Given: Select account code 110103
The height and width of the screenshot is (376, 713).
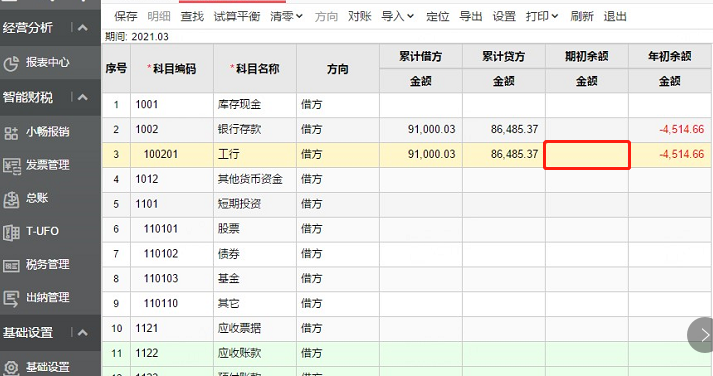Looking at the screenshot, I should click(x=161, y=279).
